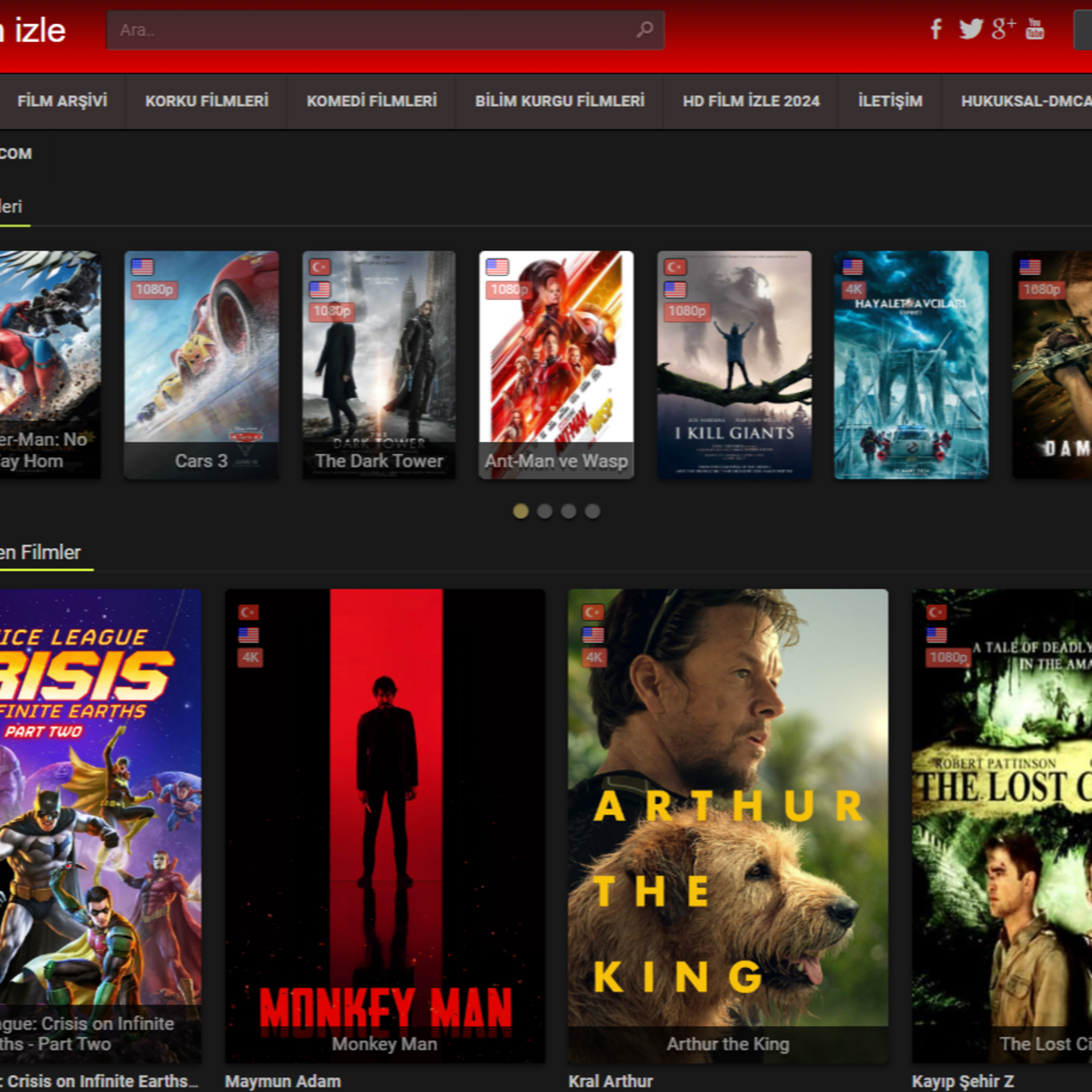
Task: Click the US flag on Monkey Man poster
Action: [x=249, y=635]
